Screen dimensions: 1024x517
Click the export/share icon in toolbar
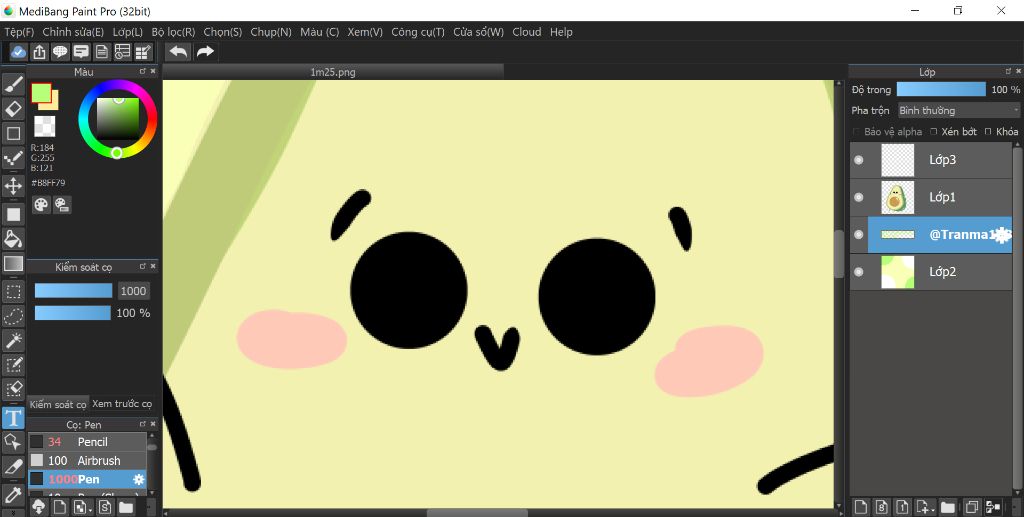click(x=39, y=52)
